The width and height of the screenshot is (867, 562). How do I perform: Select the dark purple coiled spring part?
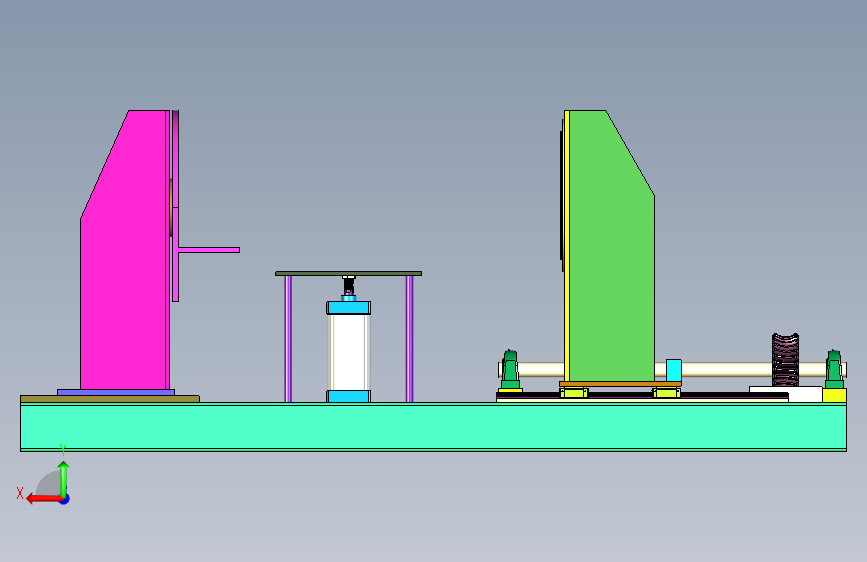point(785,360)
